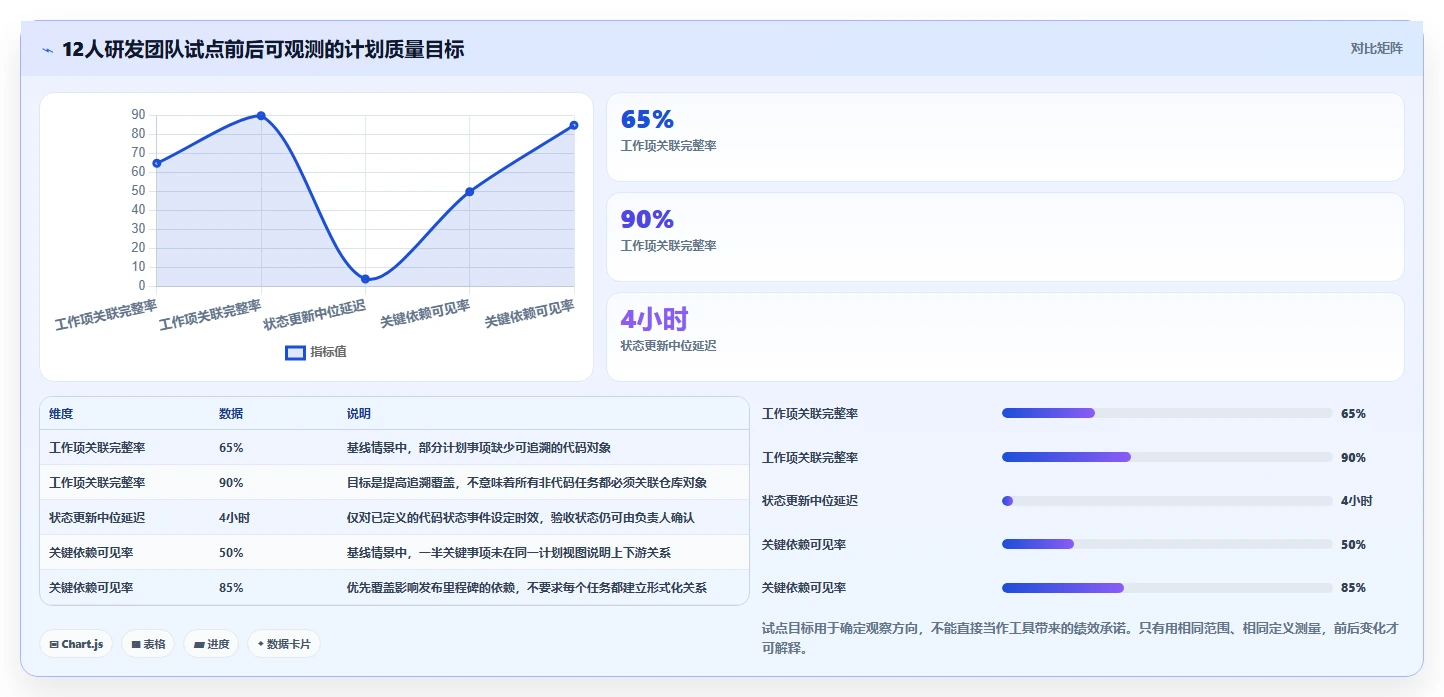The height and width of the screenshot is (697, 1444).
Task: Click the 说明 table column header
Action: click(x=359, y=414)
